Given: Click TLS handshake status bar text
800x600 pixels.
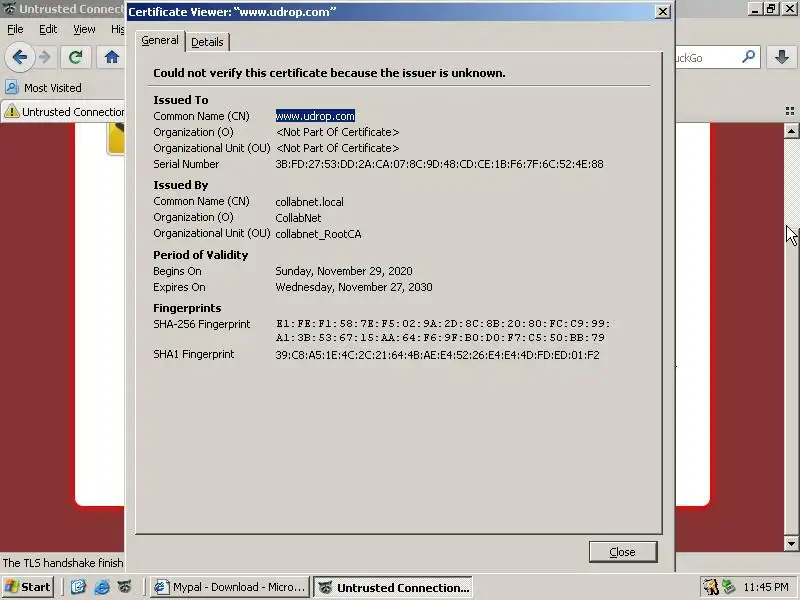Looking at the screenshot, I should [x=63, y=563].
